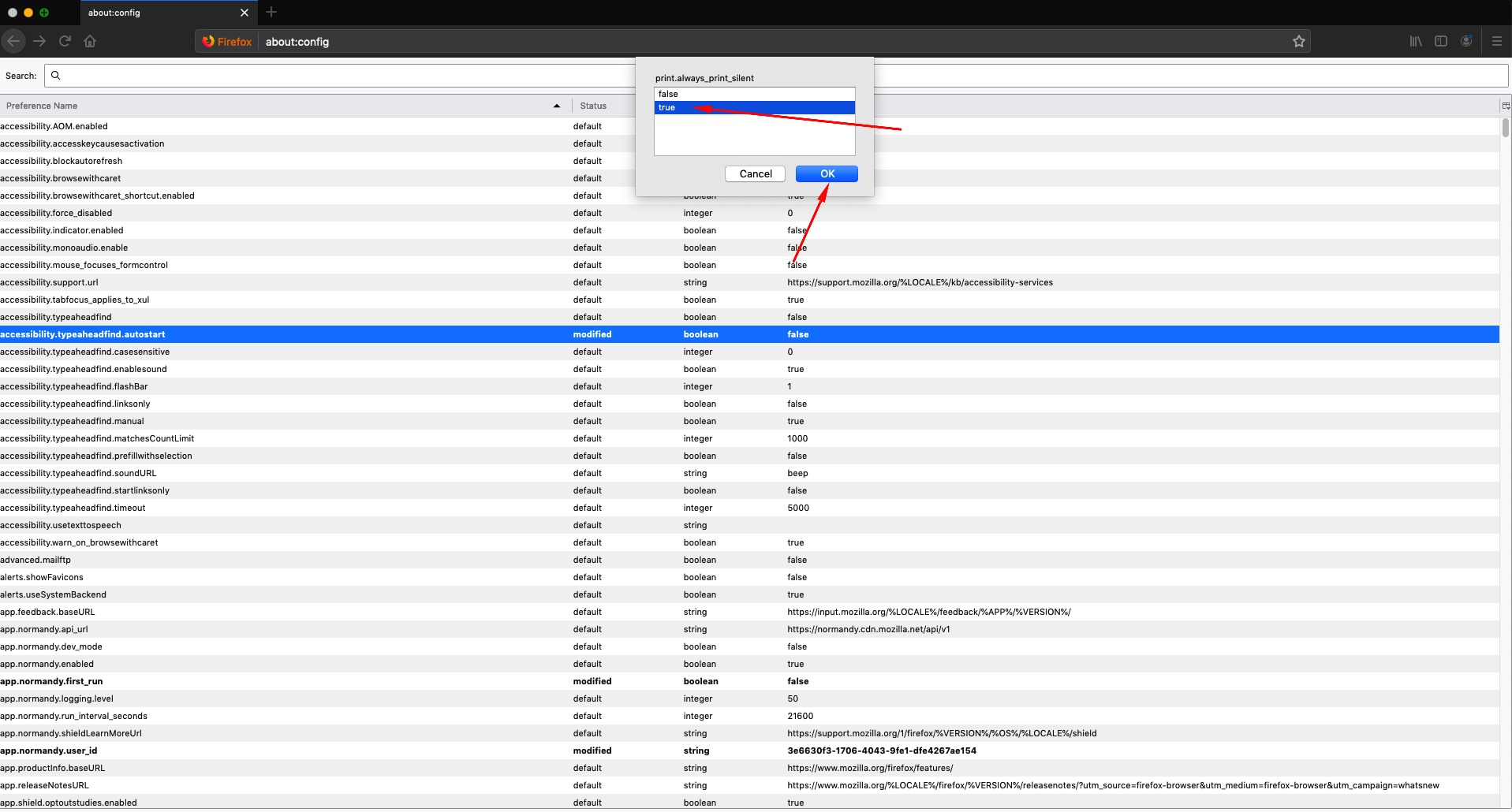Focus the preference Search field
1512x812 pixels.
[776, 76]
